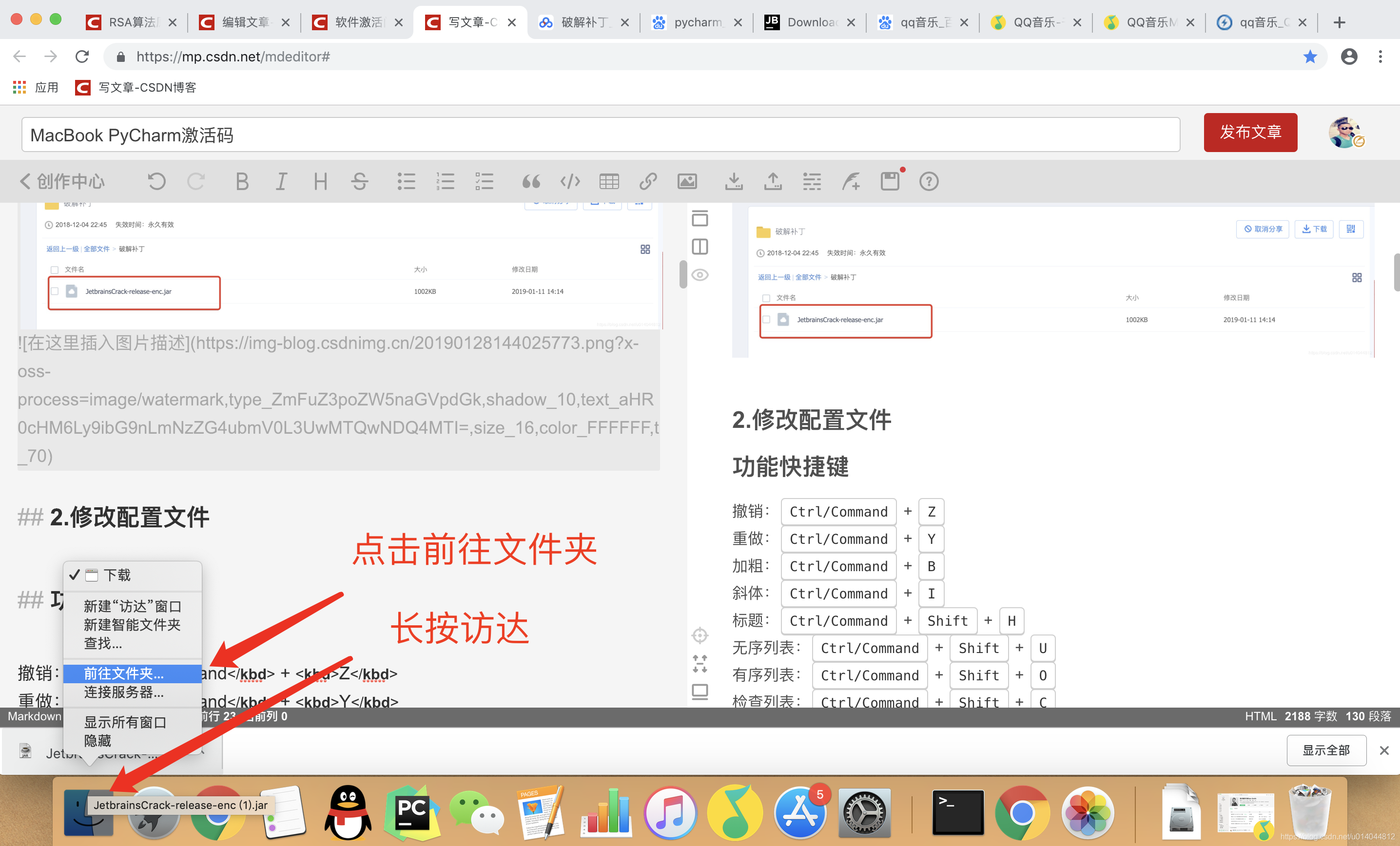The image size is (1400, 846).
Task: Insert a table using the toolbar icon
Action: point(608,182)
